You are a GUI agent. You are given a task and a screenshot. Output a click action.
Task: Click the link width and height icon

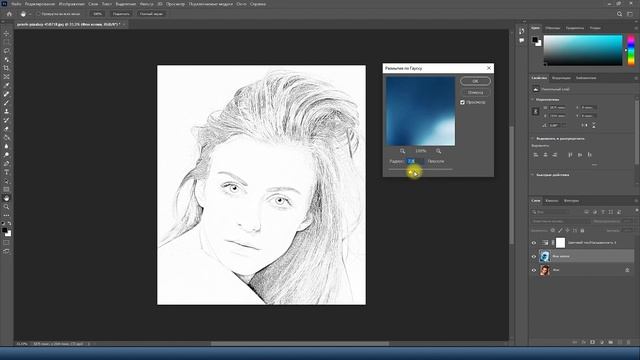[x=536, y=111]
